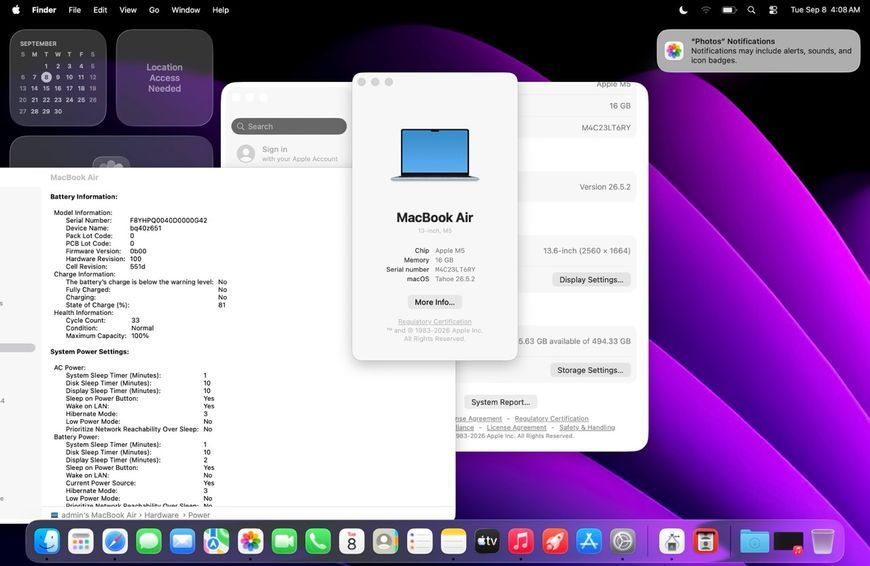
Task: Open Music from the Dock
Action: [x=521, y=542]
